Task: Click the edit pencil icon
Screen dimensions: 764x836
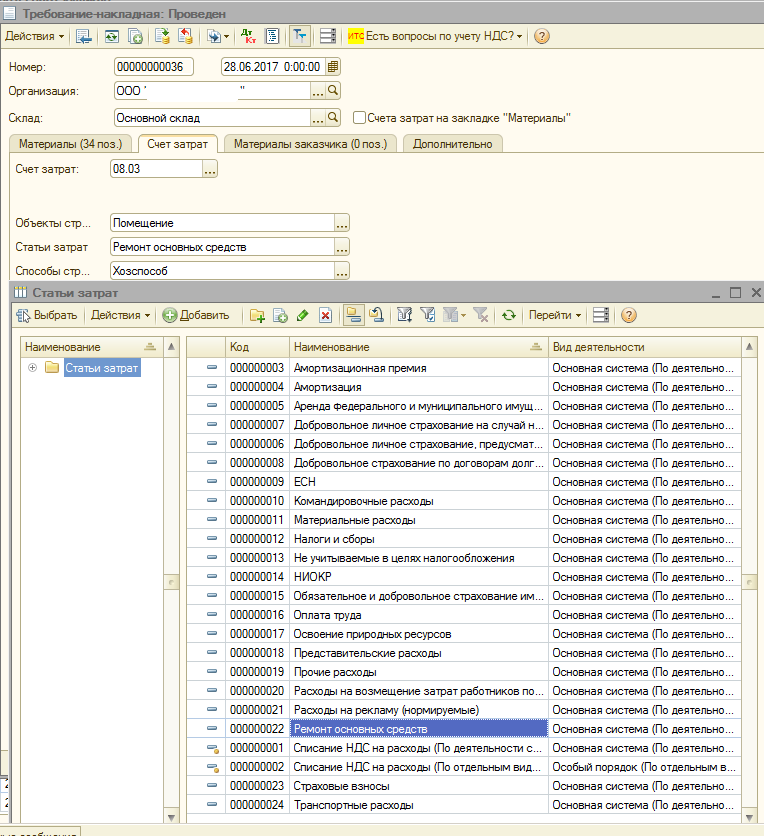Action: click(x=303, y=315)
